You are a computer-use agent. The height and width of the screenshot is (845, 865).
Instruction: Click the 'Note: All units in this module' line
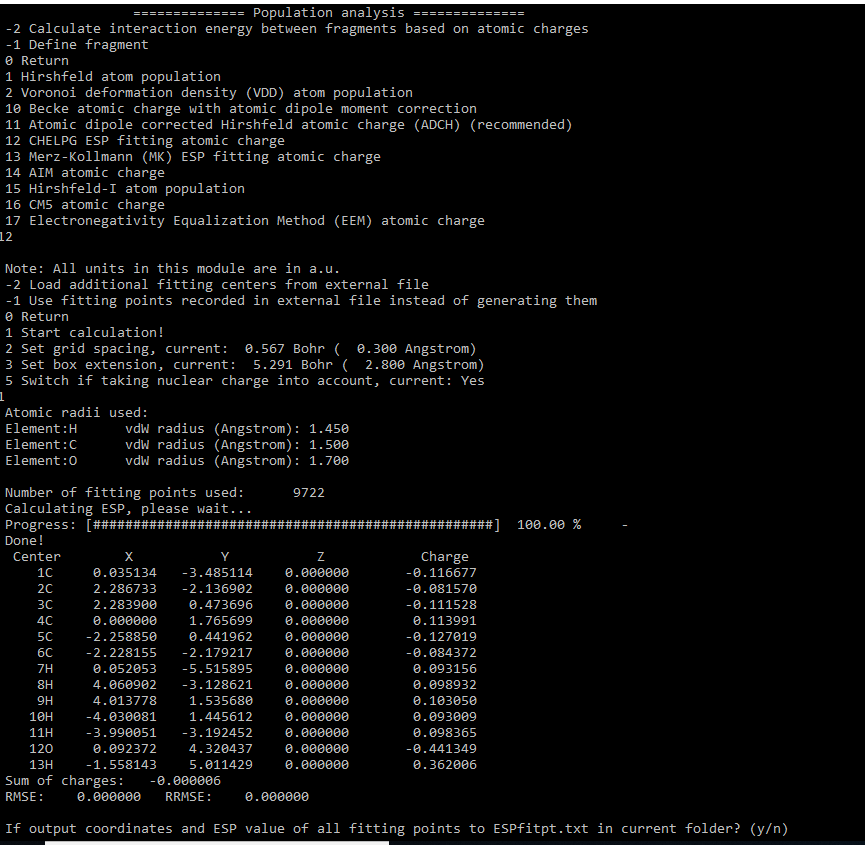click(x=172, y=269)
